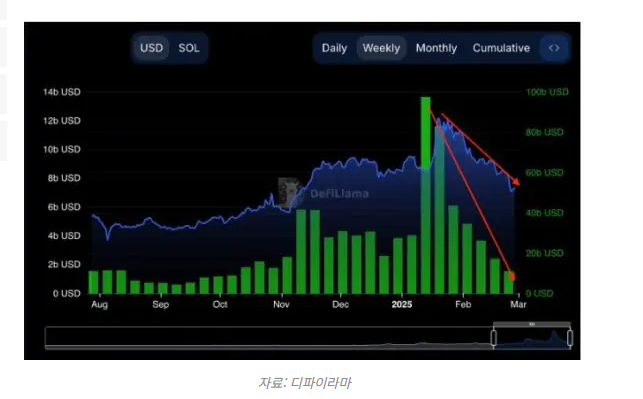Image resolution: width=643 pixels, height=399 pixels.
Task: Click the tallest green volume bar
Action: 426,195
